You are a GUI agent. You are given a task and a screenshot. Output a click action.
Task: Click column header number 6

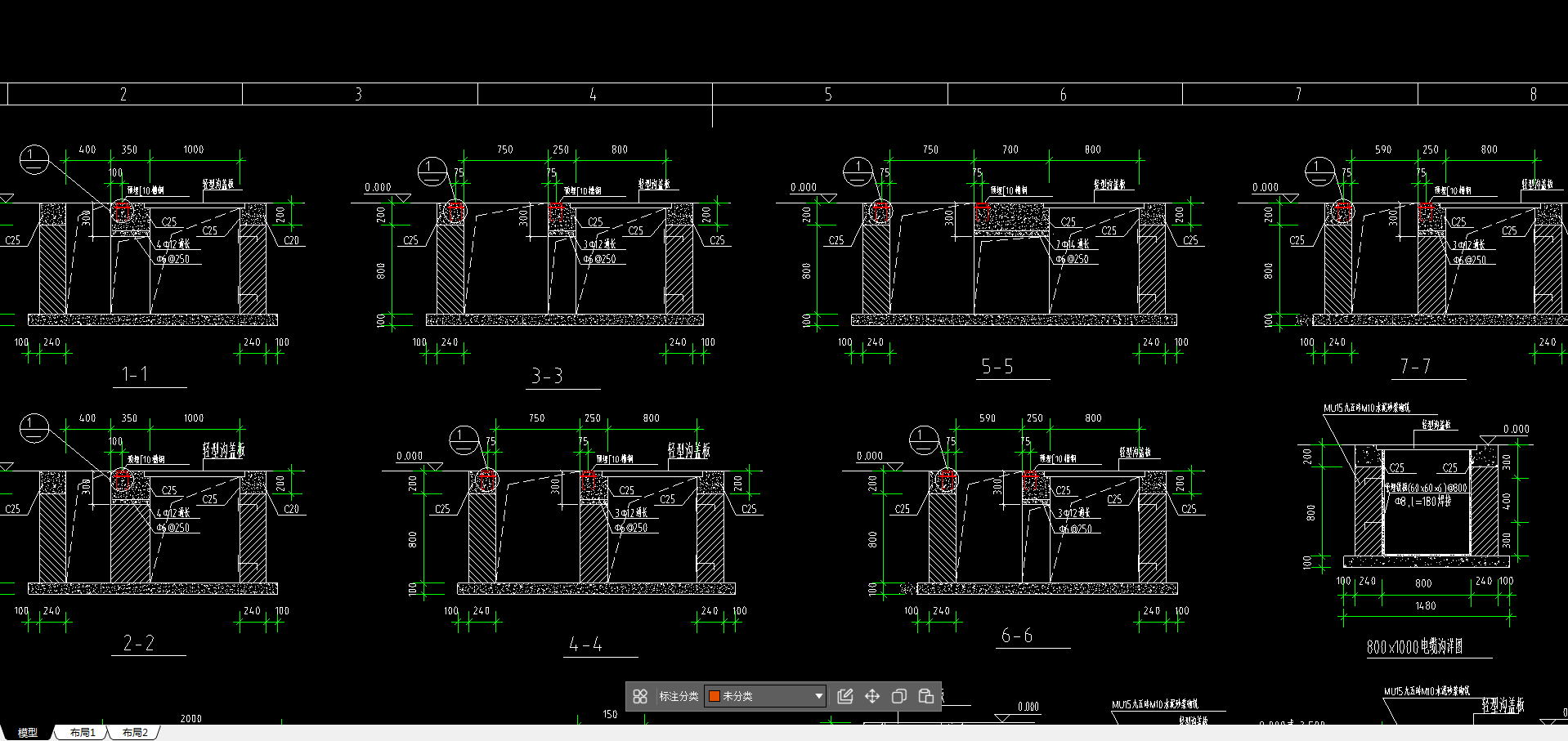(1063, 94)
